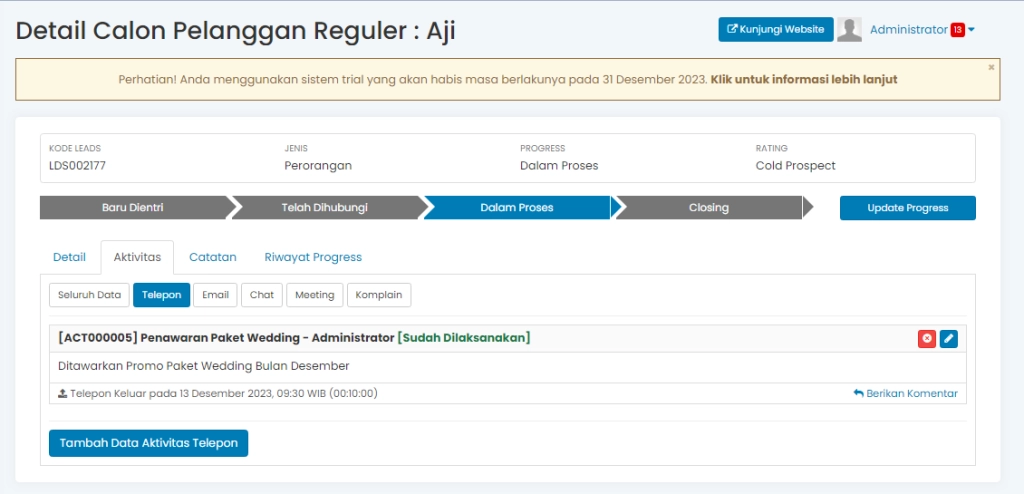Filter activities by Seluruh Data
The width and height of the screenshot is (1024, 494).
(88, 295)
